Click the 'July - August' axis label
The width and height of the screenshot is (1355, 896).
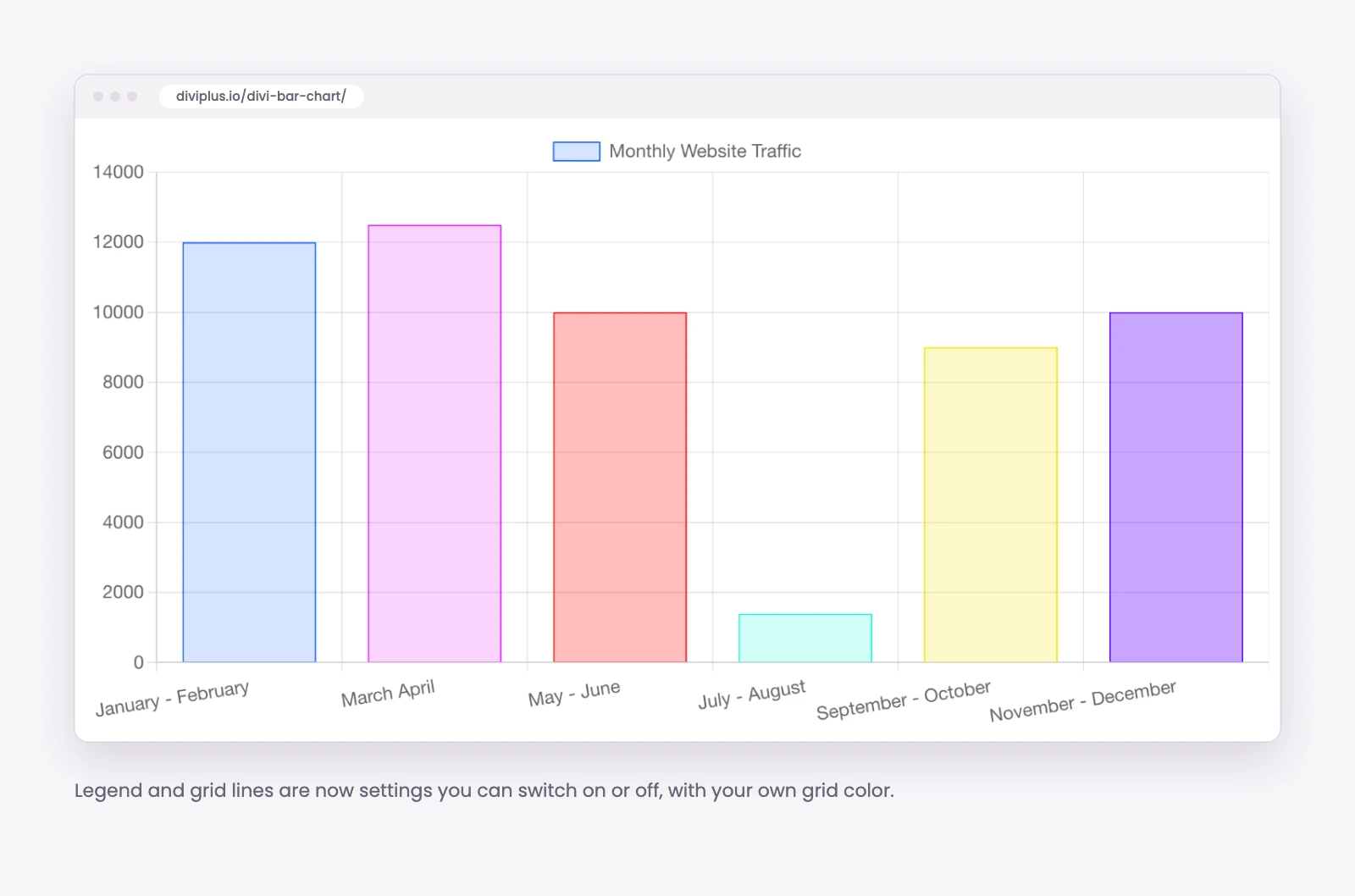752,695
